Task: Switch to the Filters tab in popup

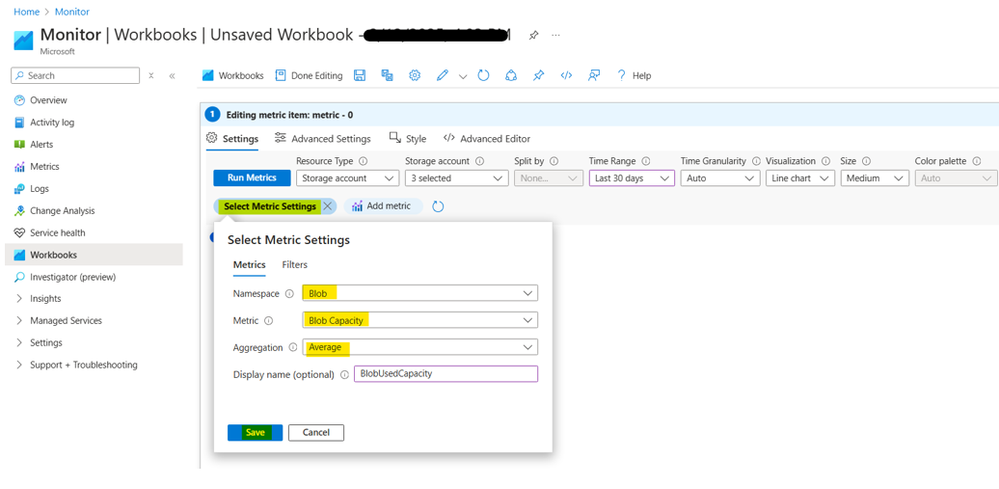Action: (295, 265)
